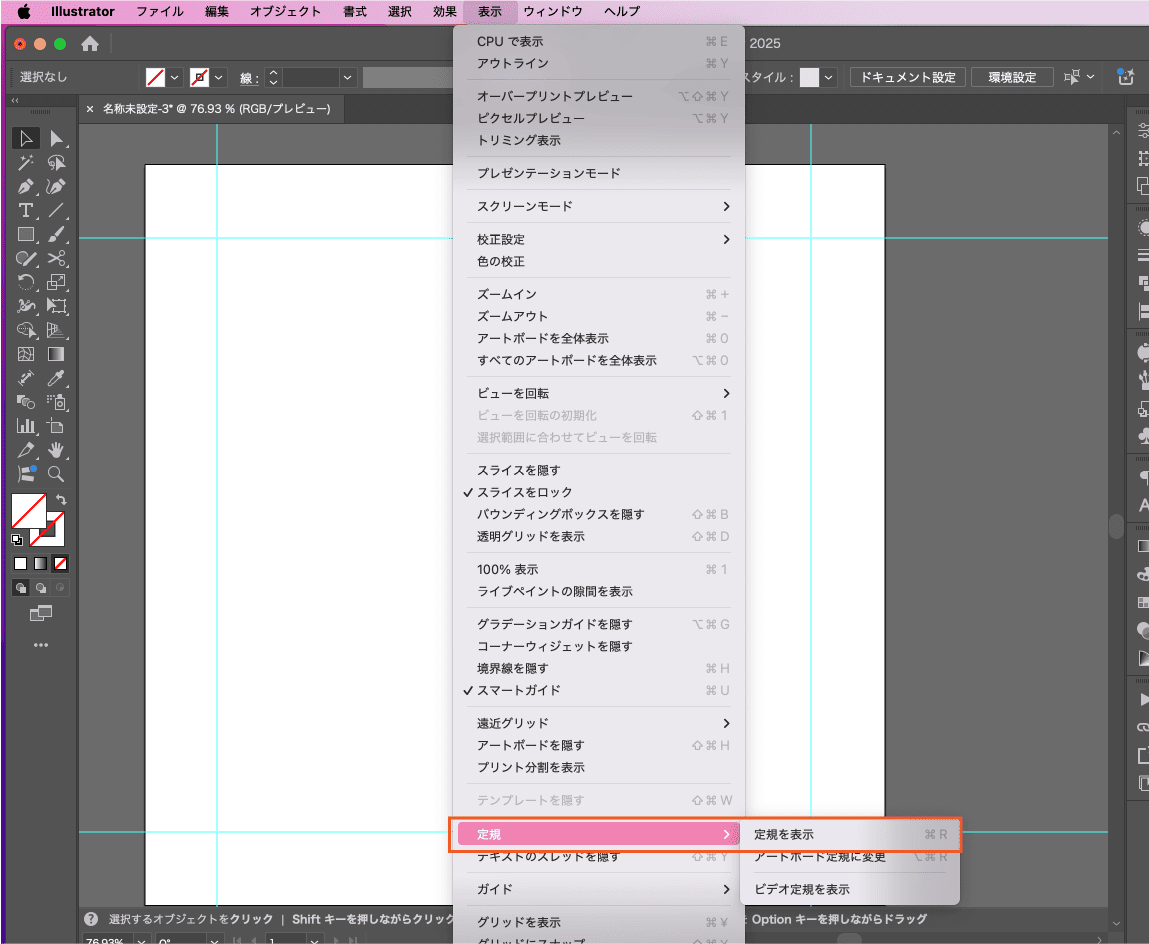Select the Rotate tool
The height and width of the screenshot is (944, 1149).
[x=26, y=282]
